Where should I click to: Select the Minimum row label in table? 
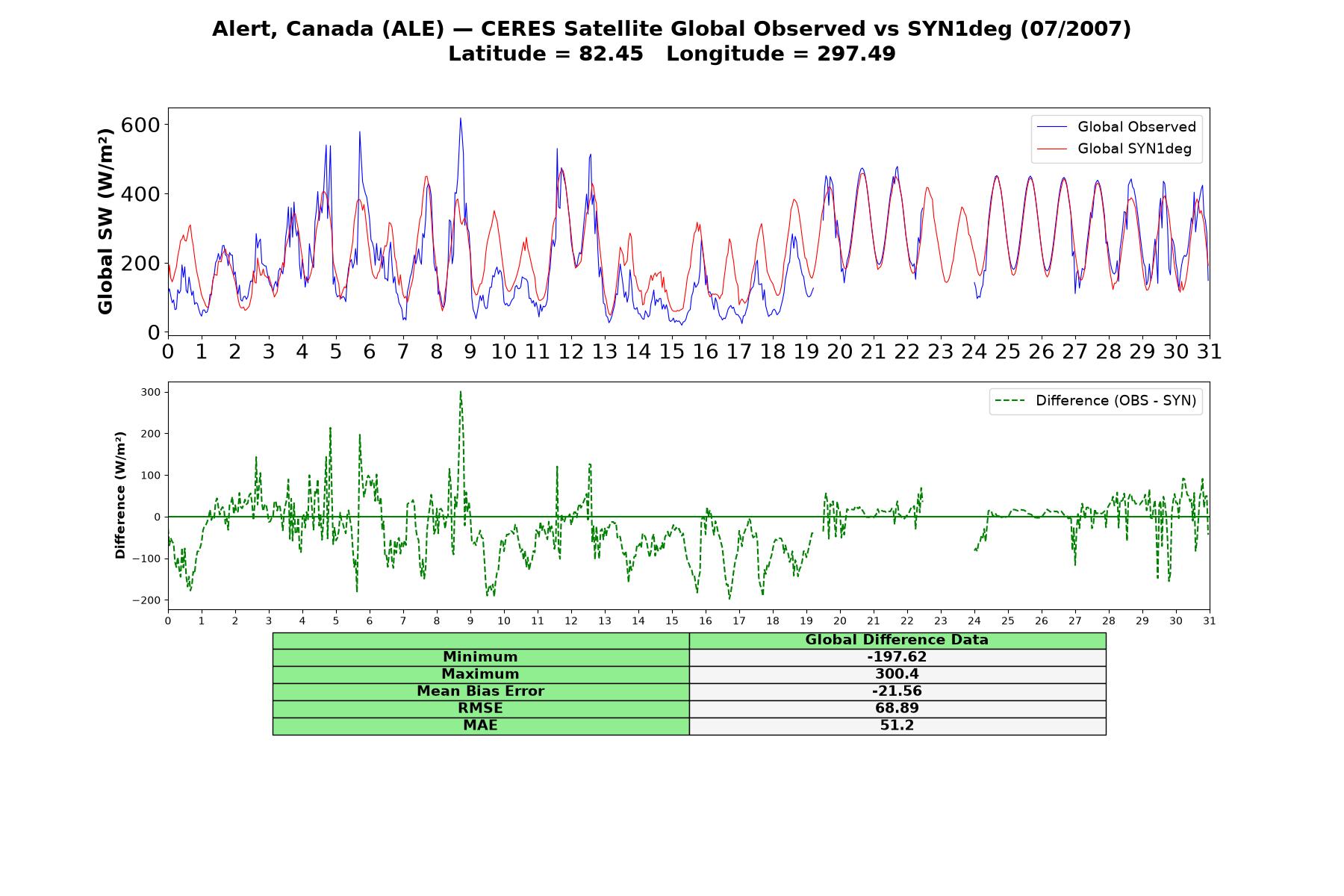pyautogui.click(x=481, y=657)
